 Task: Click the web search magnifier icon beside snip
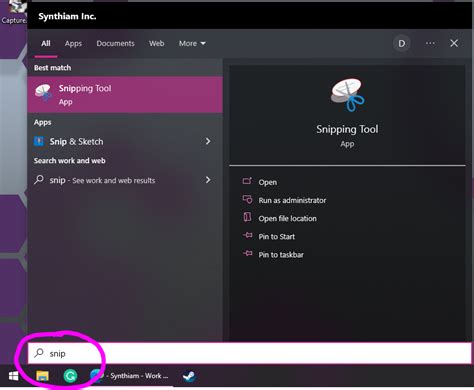[39, 180]
